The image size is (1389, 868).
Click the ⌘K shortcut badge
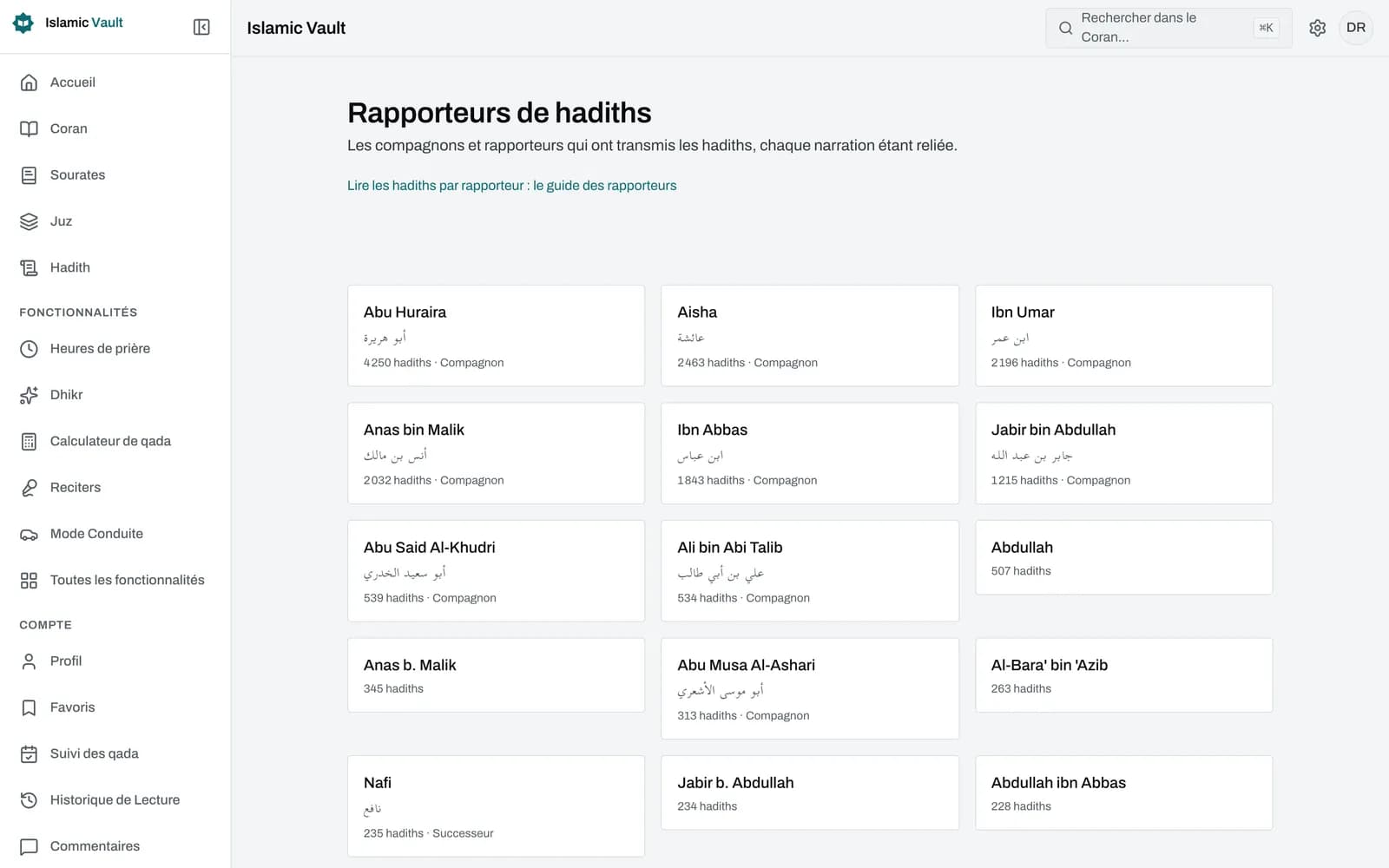1266,28
